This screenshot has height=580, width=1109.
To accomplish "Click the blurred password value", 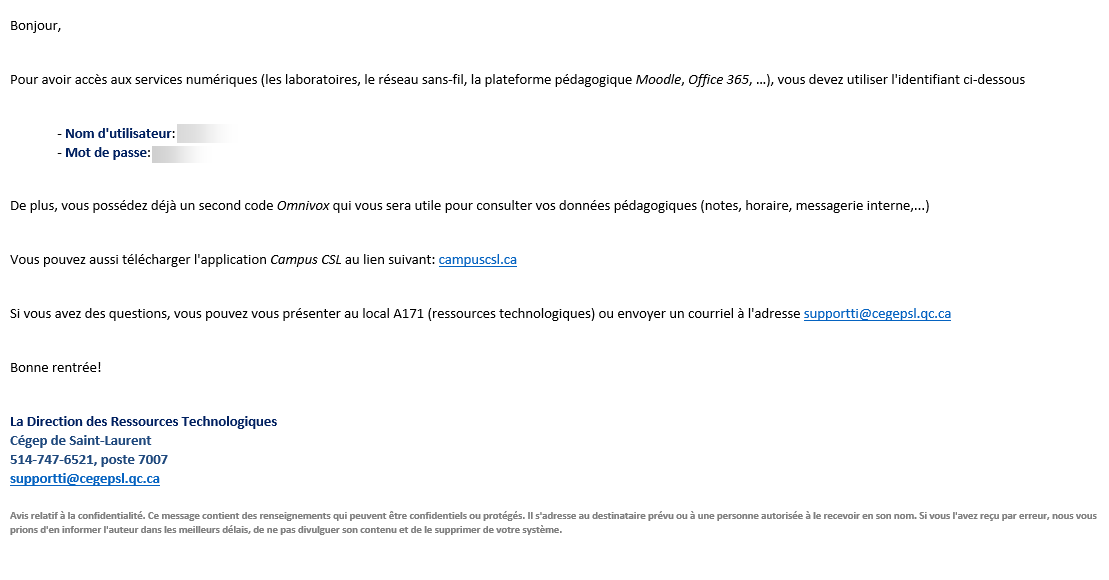I will click(178, 153).
